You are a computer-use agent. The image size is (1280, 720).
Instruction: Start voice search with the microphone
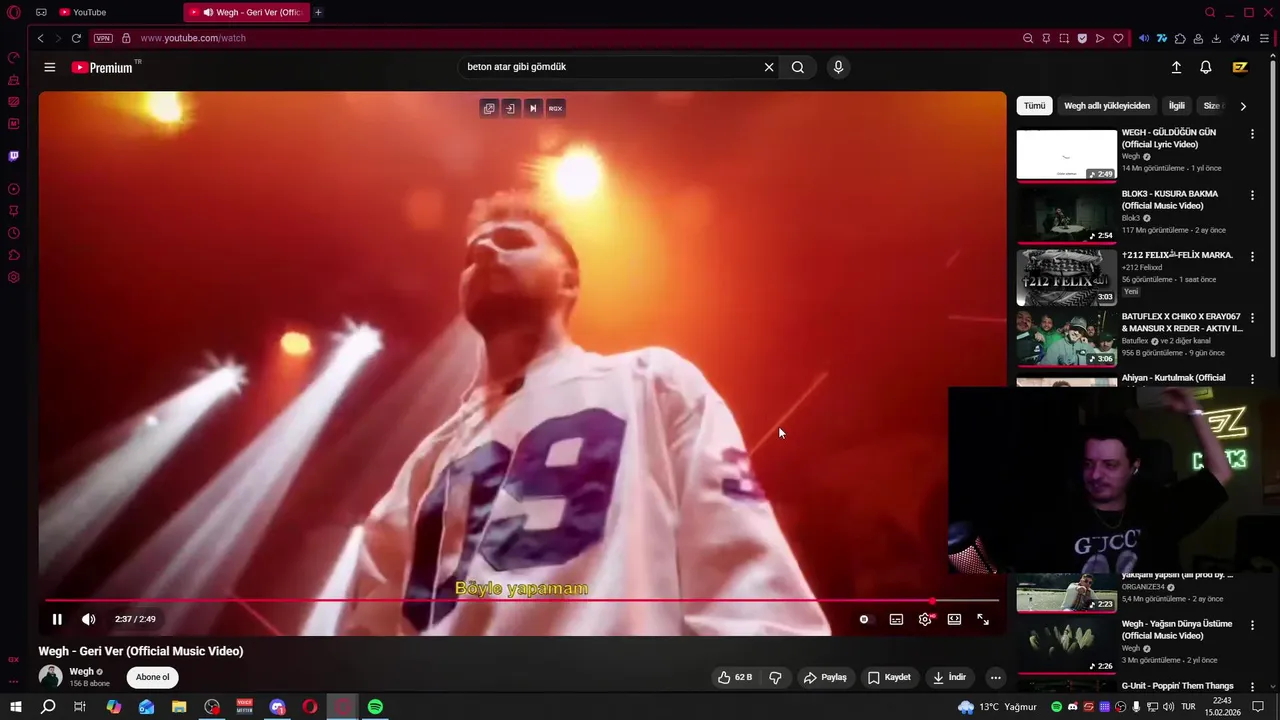coord(838,67)
